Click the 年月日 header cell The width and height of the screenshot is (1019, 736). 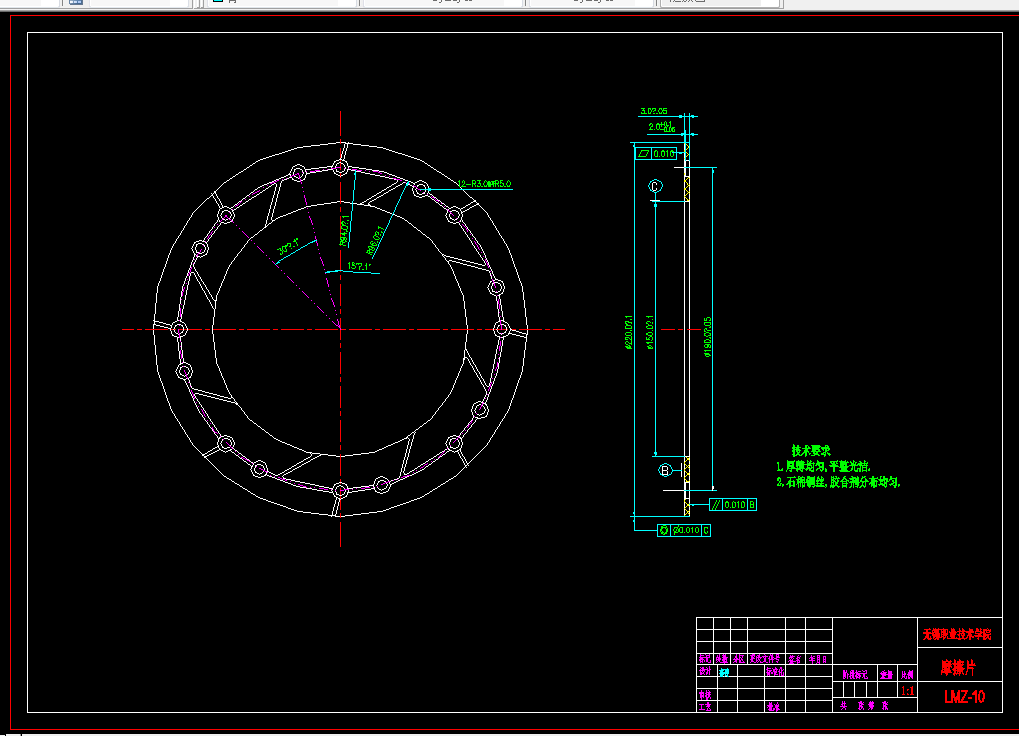tap(818, 659)
